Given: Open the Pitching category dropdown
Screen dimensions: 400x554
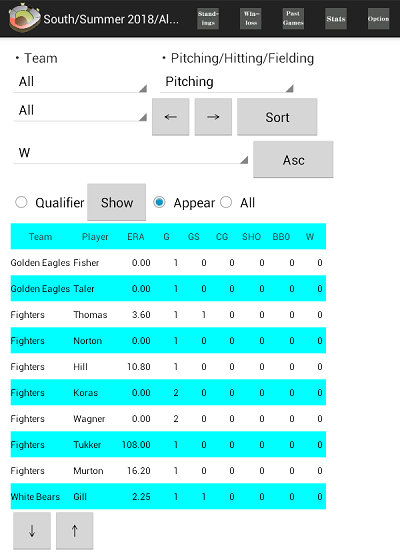Looking at the screenshot, I should tap(227, 82).
